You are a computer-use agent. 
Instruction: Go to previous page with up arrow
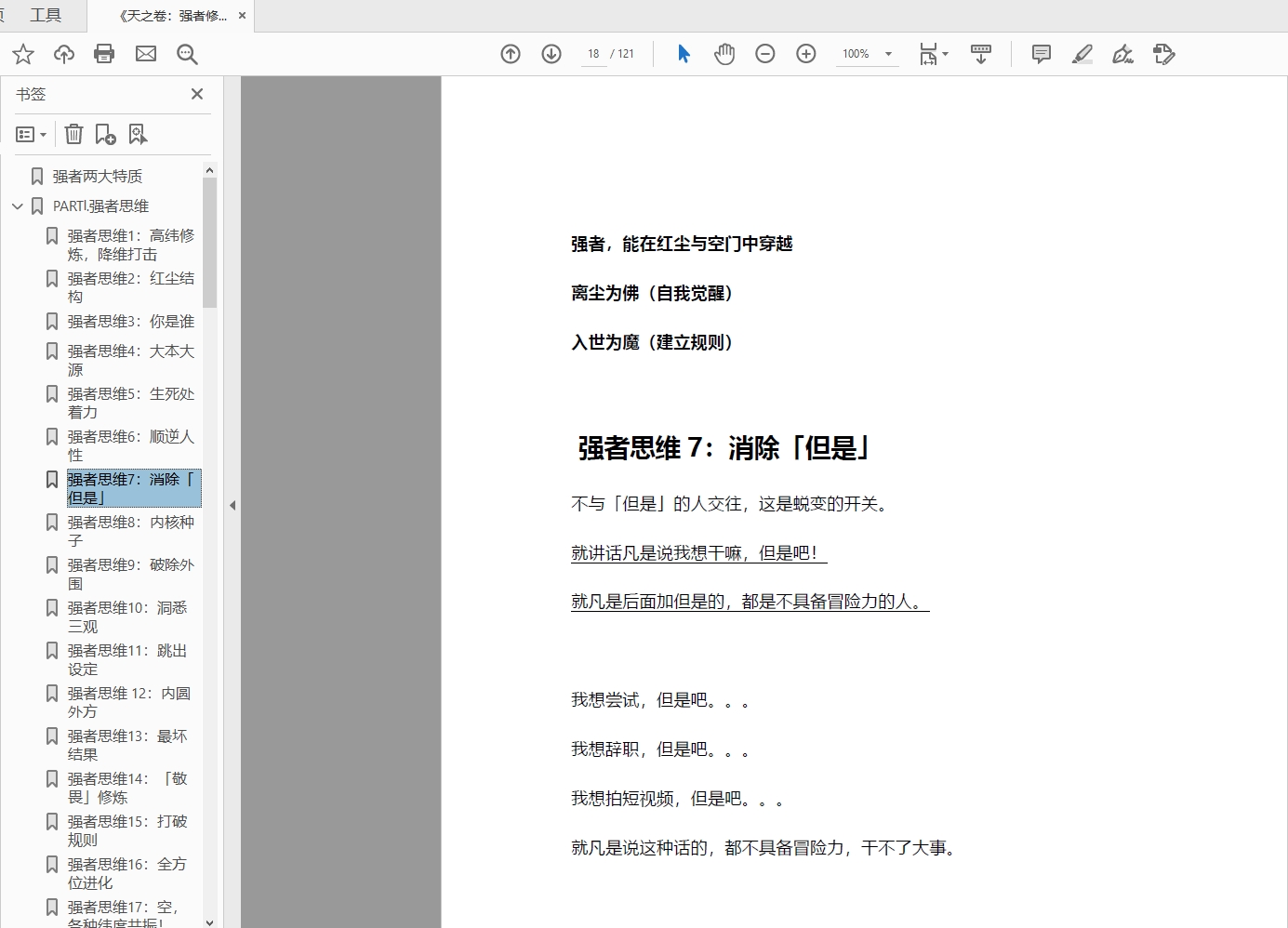click(x=511, y=54)
